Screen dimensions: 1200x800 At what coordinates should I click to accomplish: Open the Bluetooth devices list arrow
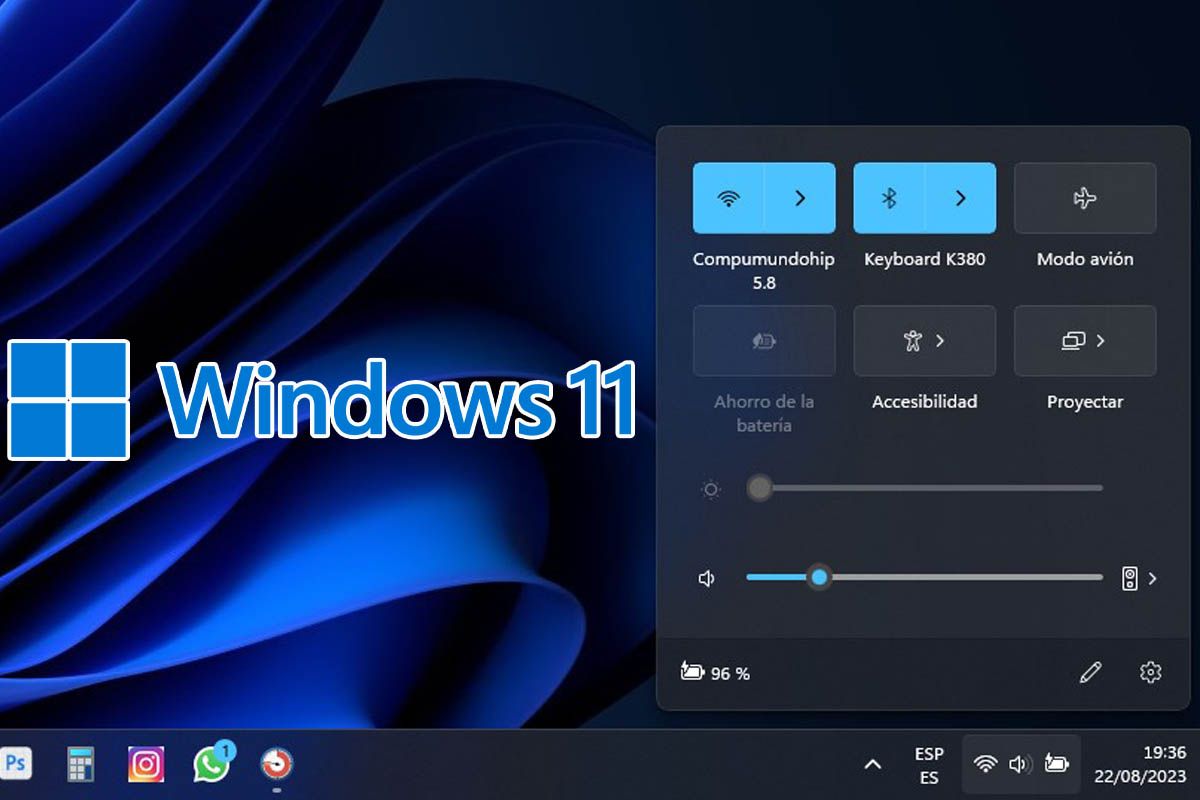(x=961, y=198)
